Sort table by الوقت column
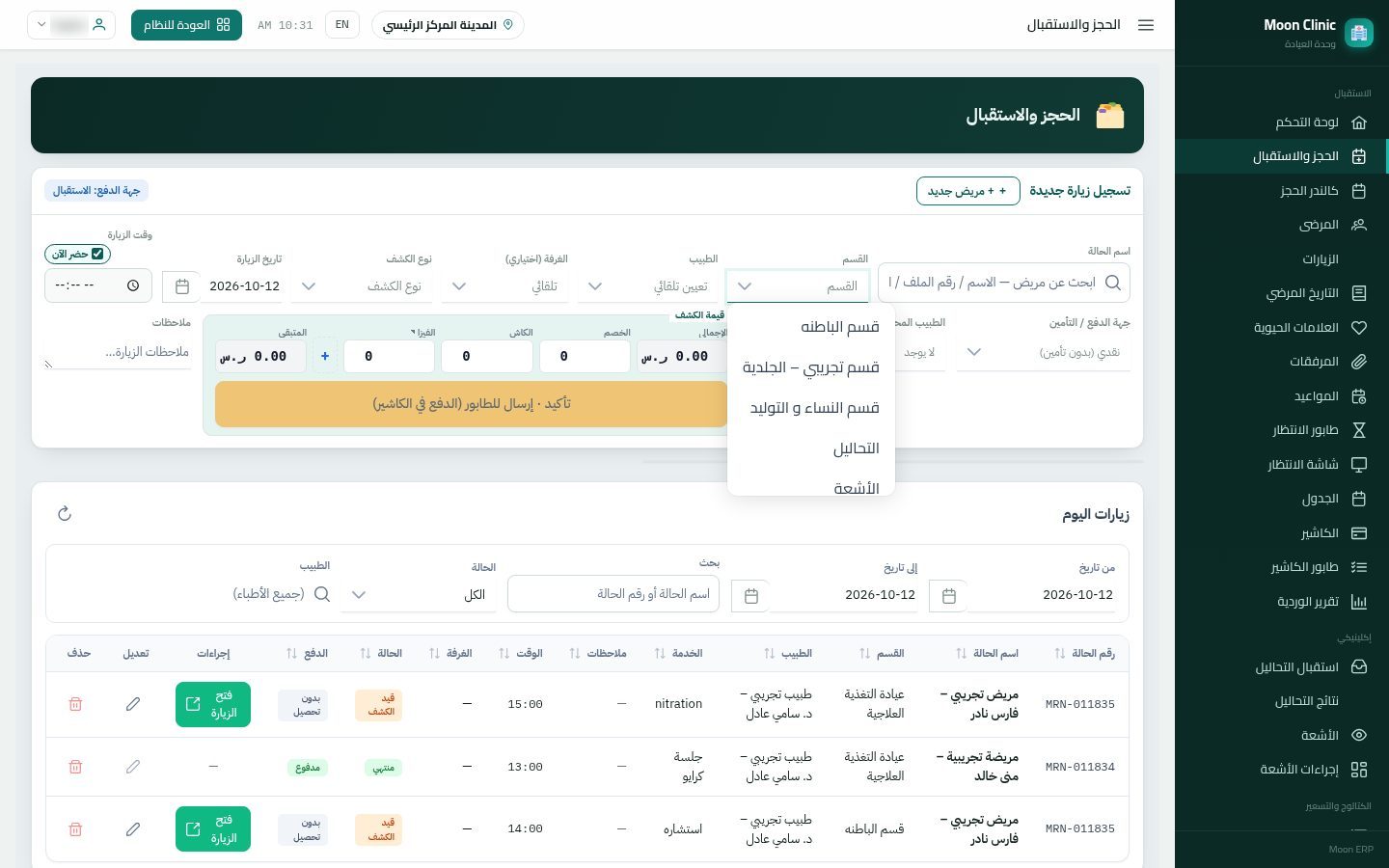 coord(504,654)
